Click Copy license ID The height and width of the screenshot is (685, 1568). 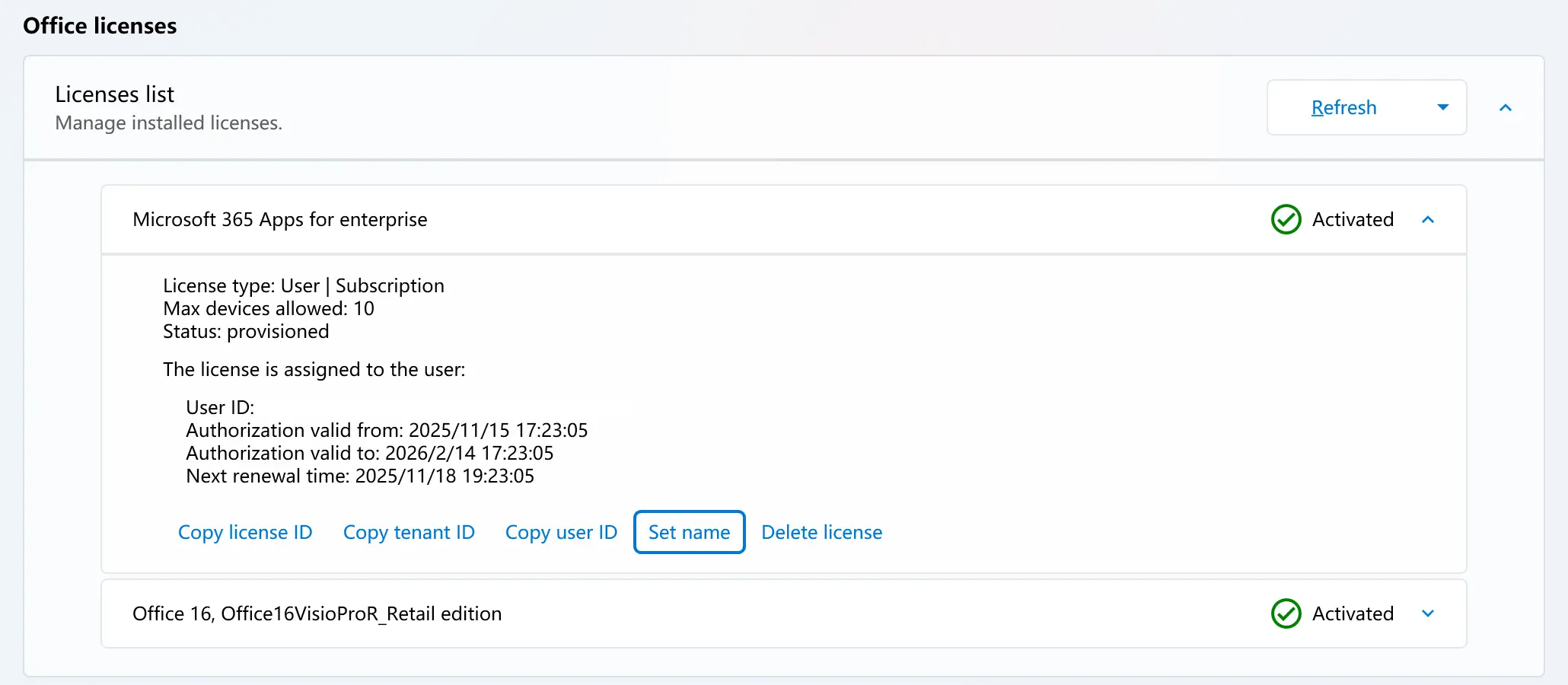click(245, 532)
